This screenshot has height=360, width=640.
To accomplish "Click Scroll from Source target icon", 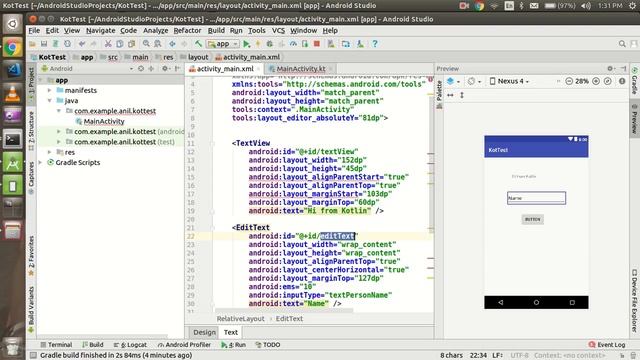I will tap(141, 69).
